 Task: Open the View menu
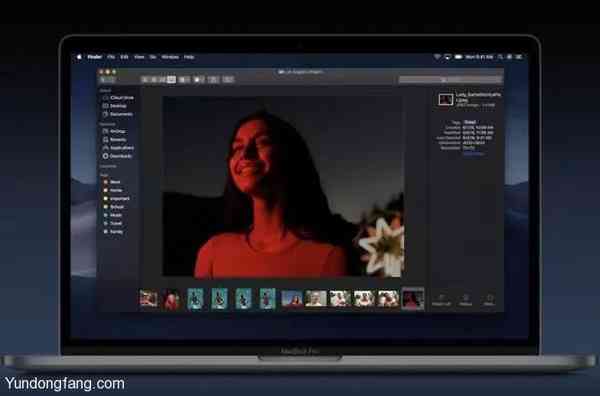[x=139, y=57]
